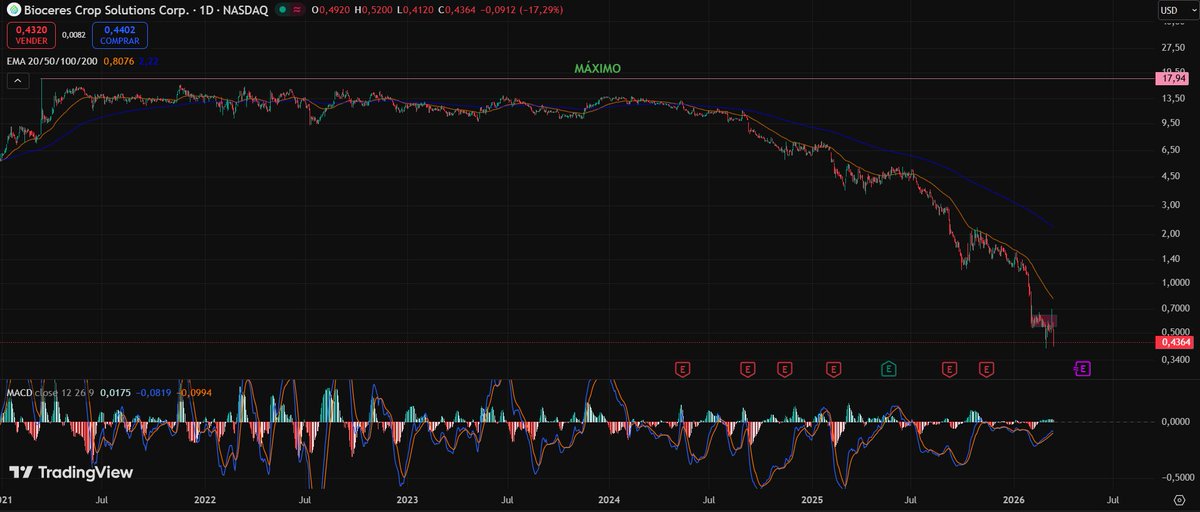
Task: Select the EMA 20/50/100/200 indicator legend
Action: coord(50,61)
